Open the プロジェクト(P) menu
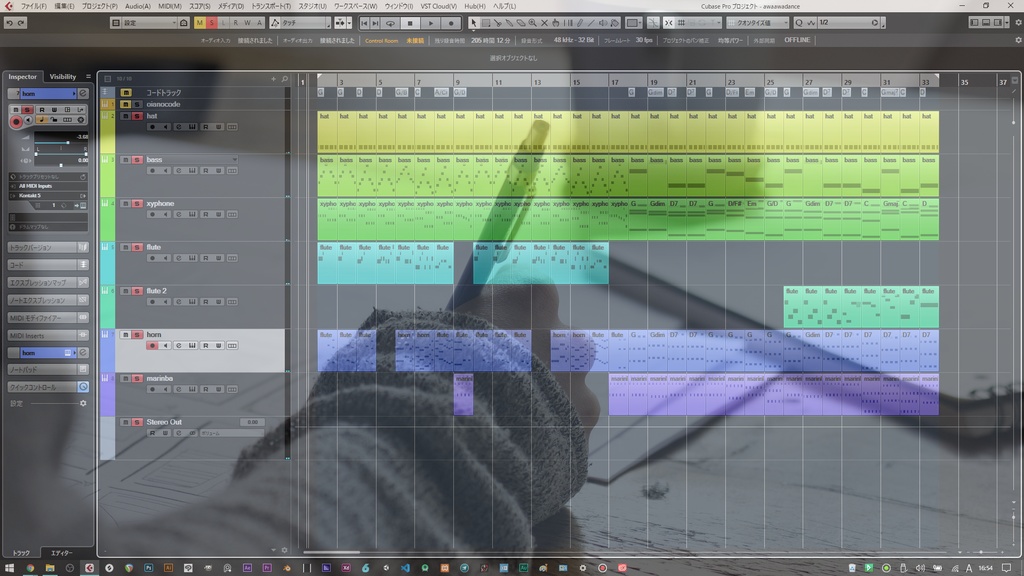Image resolution: width=1024 pixels, height=576 pixels. (x=99, y=6)
